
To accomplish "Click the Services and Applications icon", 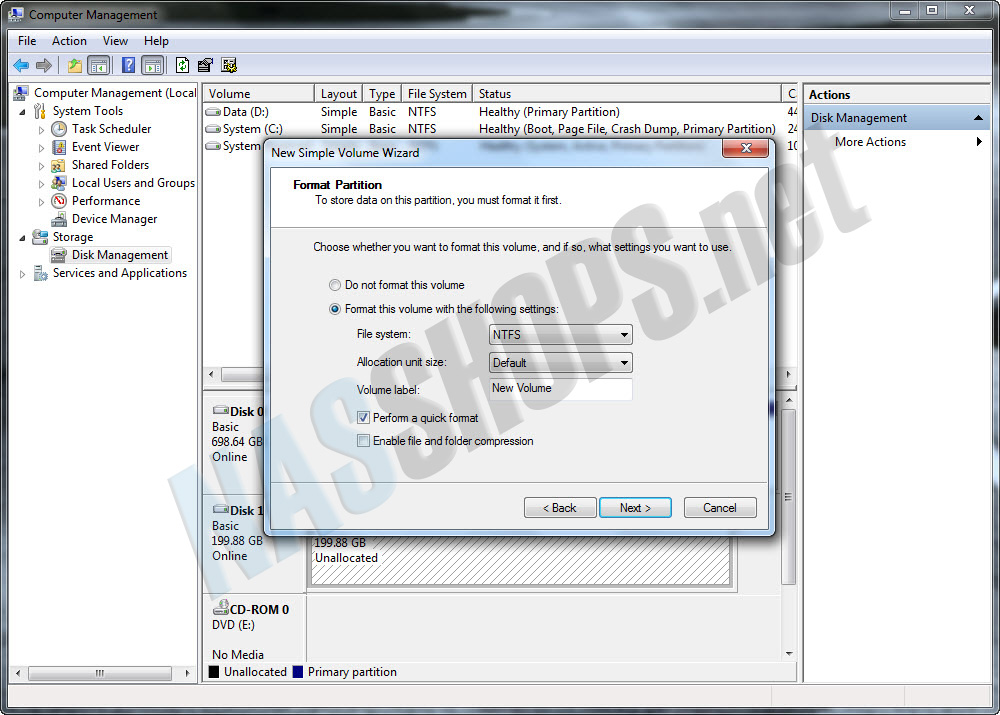I will tap(40, 274).
